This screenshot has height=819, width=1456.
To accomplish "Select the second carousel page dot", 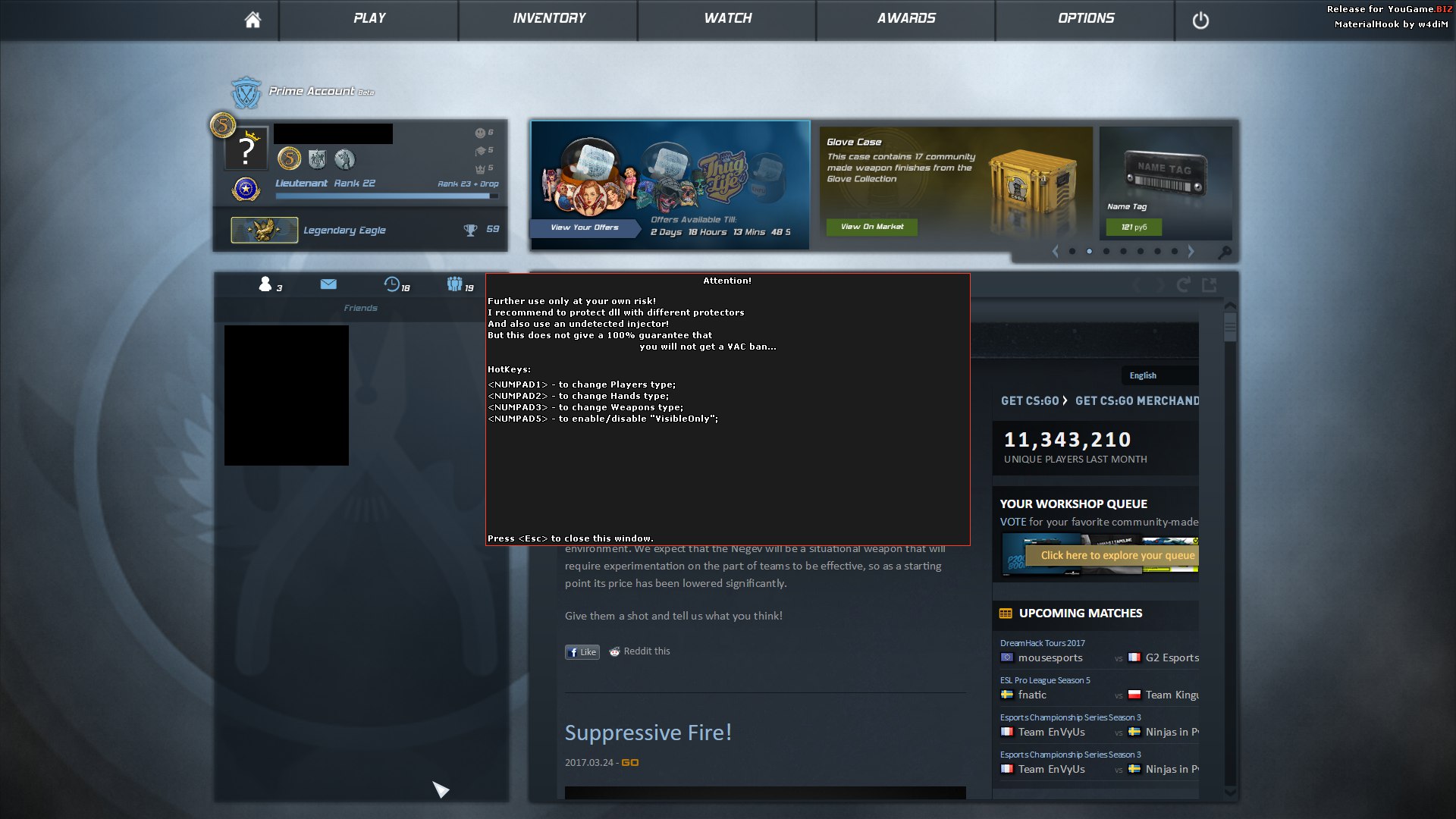I will [1089, 251].
